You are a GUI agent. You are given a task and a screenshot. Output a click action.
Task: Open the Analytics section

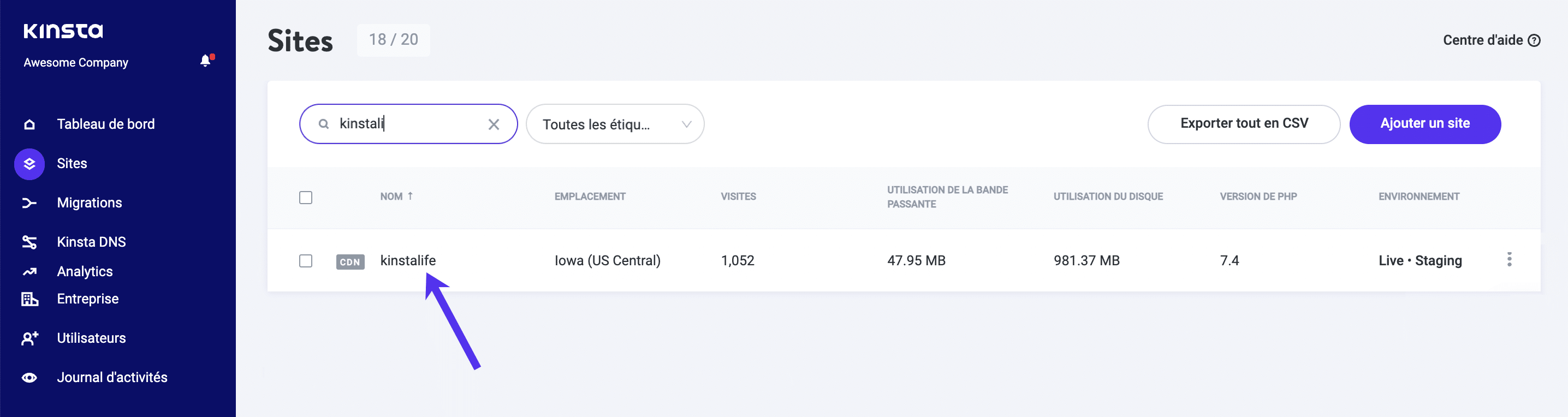[x=85, y=271]
